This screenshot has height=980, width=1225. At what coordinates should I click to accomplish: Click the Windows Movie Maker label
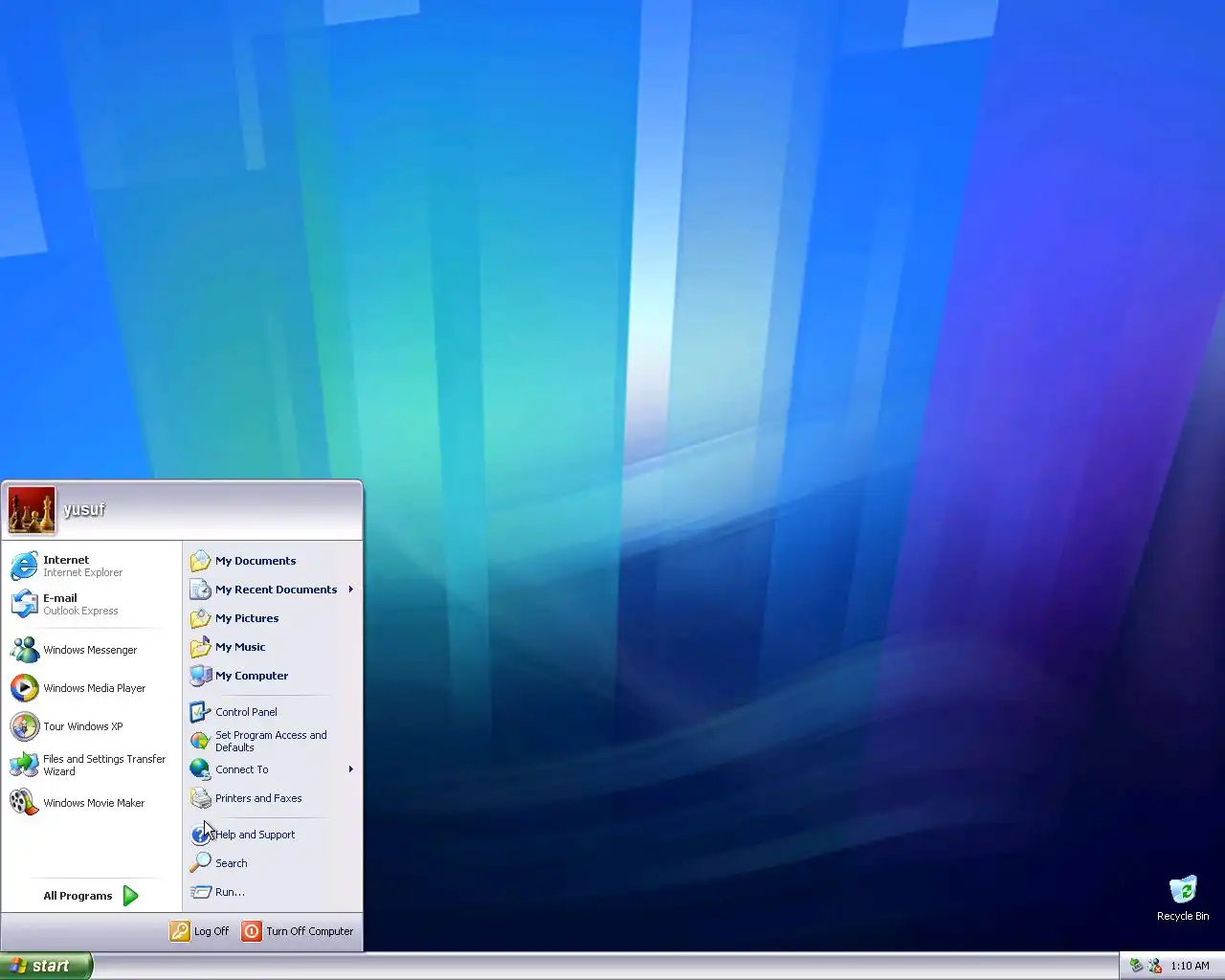tap(94, 803)
